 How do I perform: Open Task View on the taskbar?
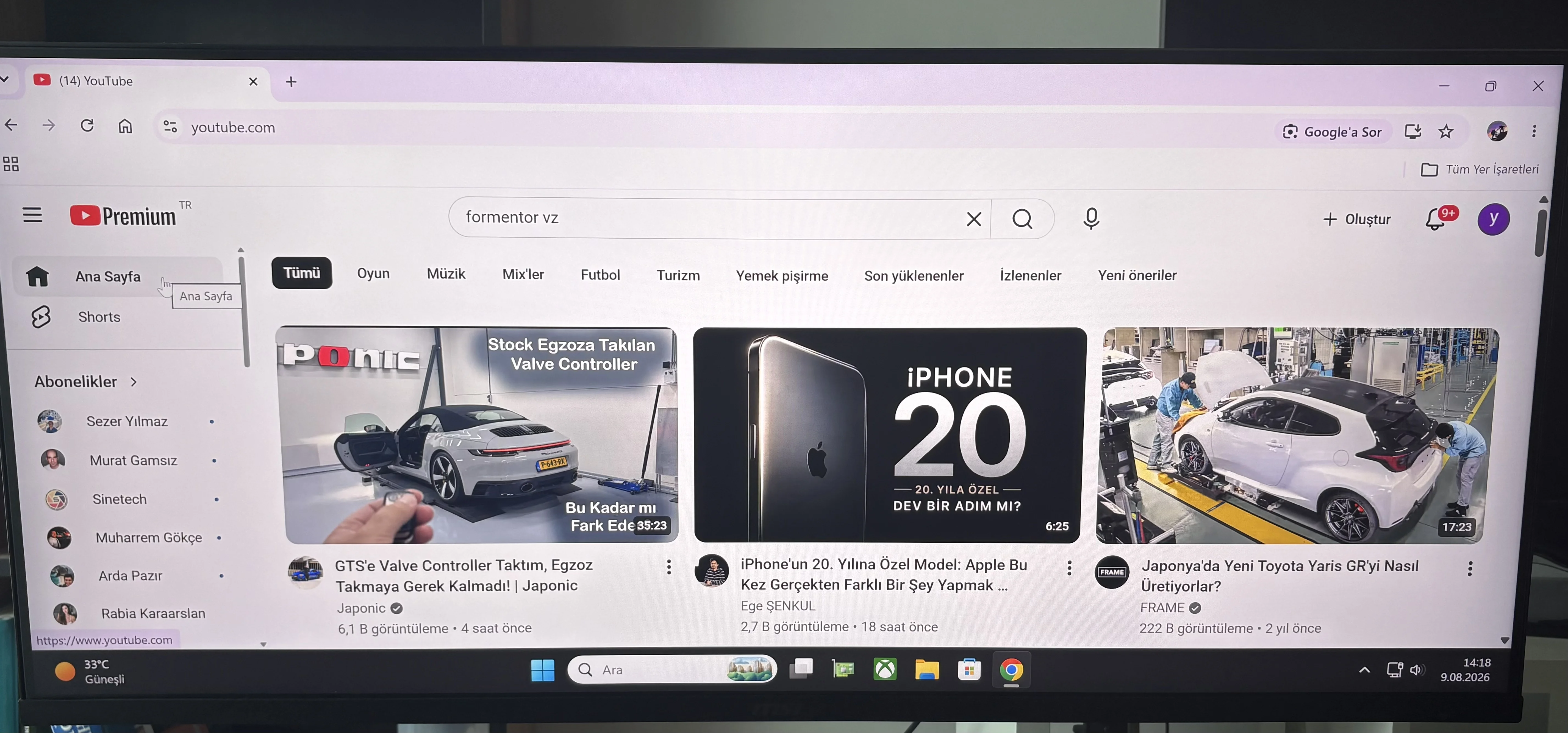coord(801,669)
